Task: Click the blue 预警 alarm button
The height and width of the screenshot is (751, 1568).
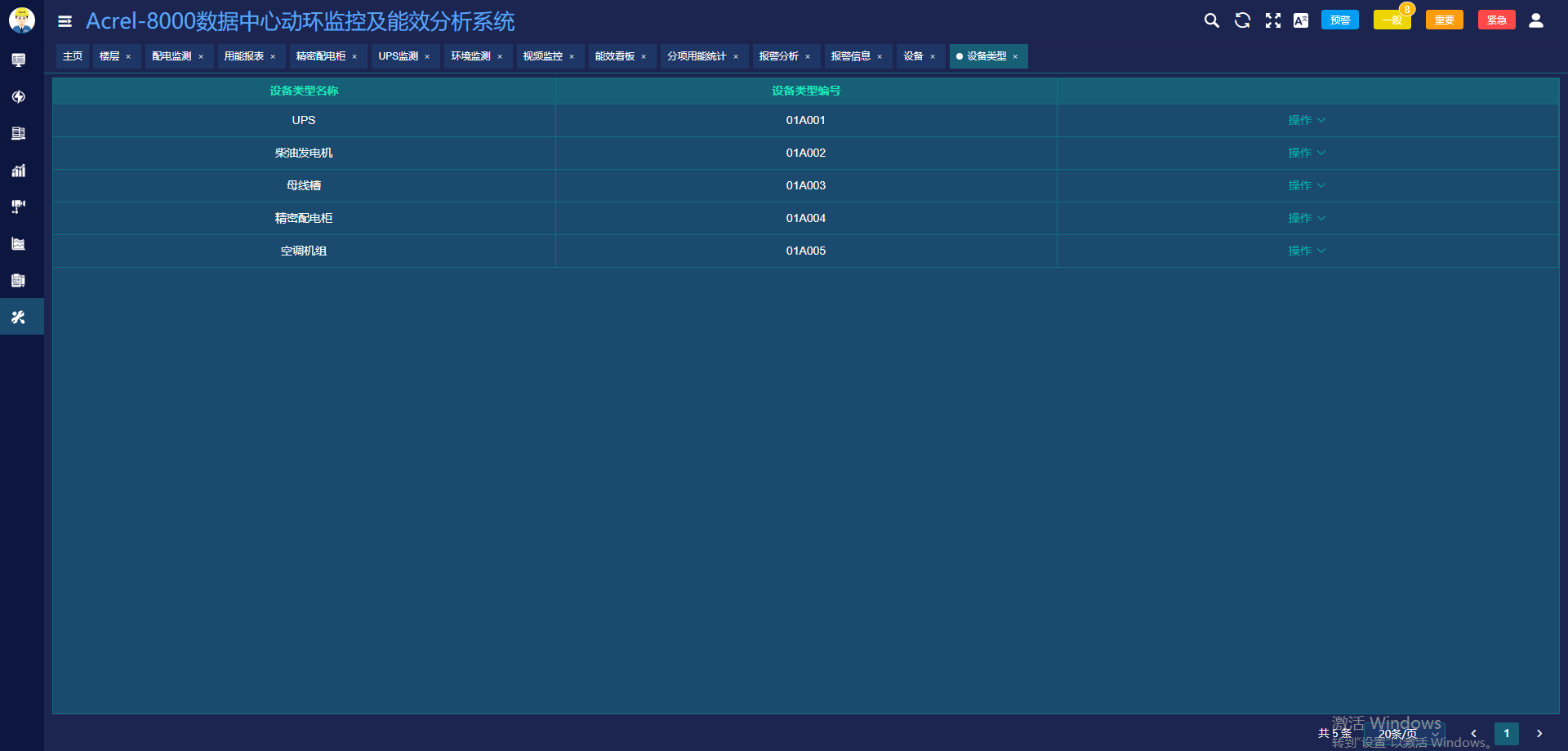Action: point(1340,20)
